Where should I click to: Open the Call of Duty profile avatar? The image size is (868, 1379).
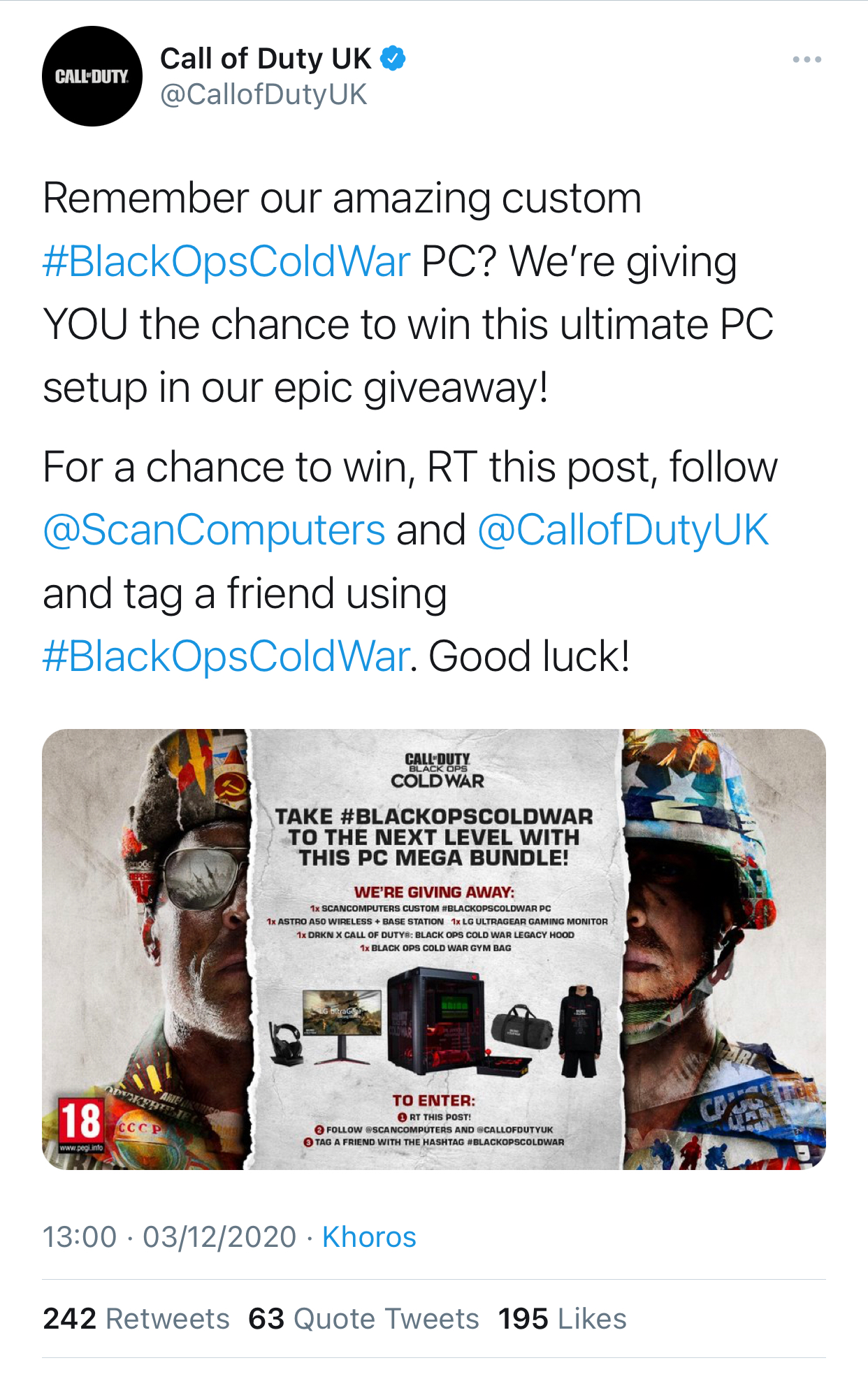point(92,76)
